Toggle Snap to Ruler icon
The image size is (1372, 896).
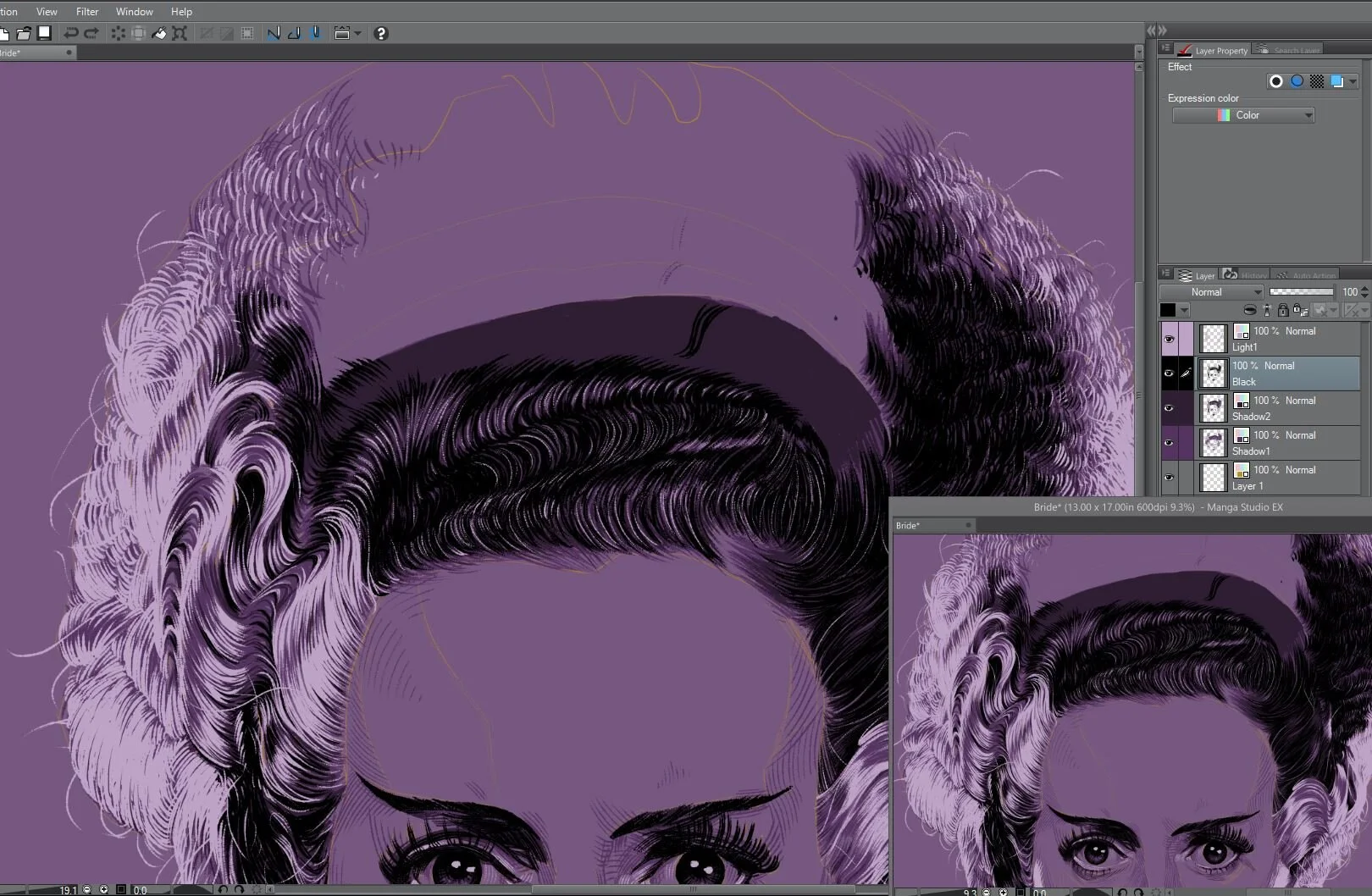tap(274, 33)
